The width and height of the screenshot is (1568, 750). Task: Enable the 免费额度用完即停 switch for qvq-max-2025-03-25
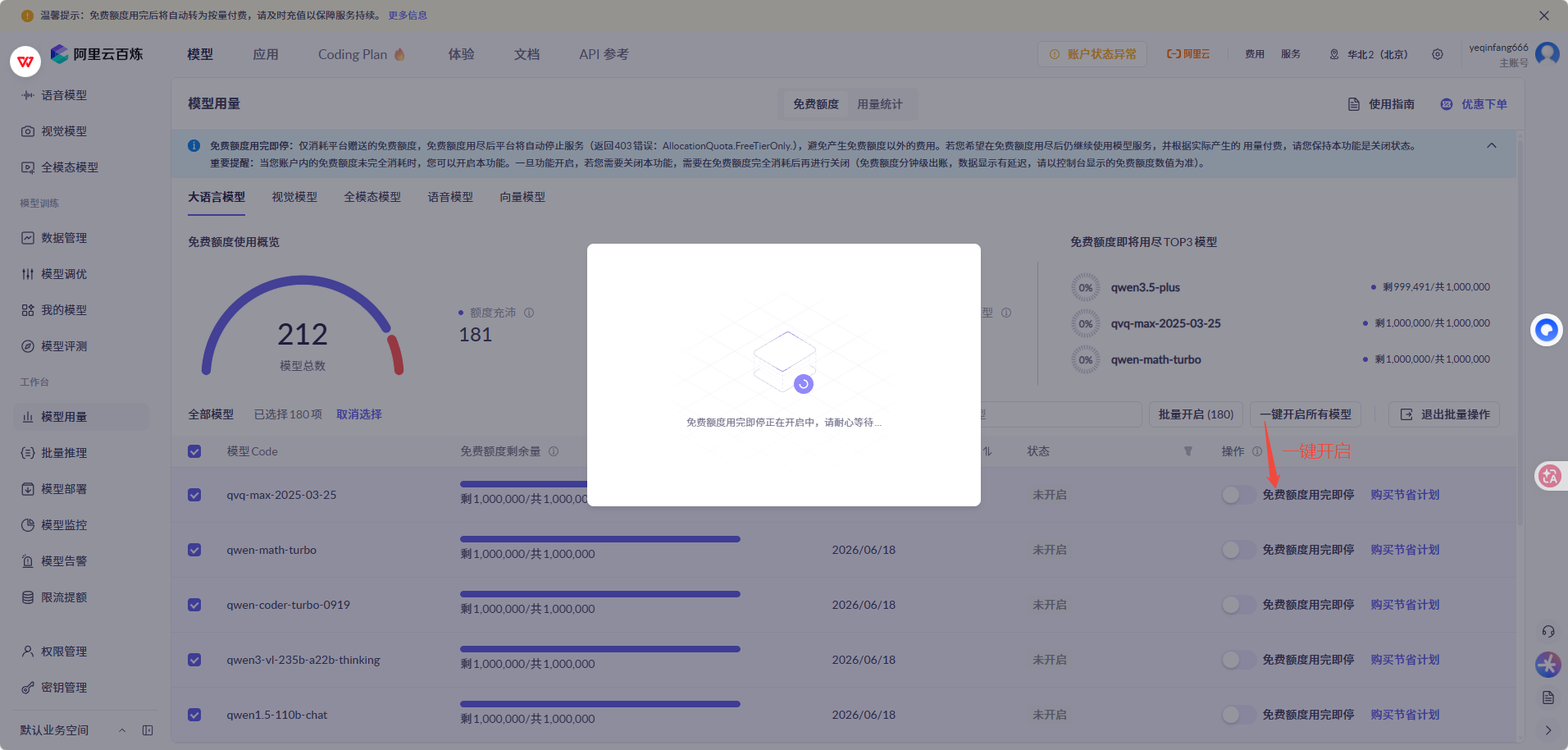(1238, 495)
